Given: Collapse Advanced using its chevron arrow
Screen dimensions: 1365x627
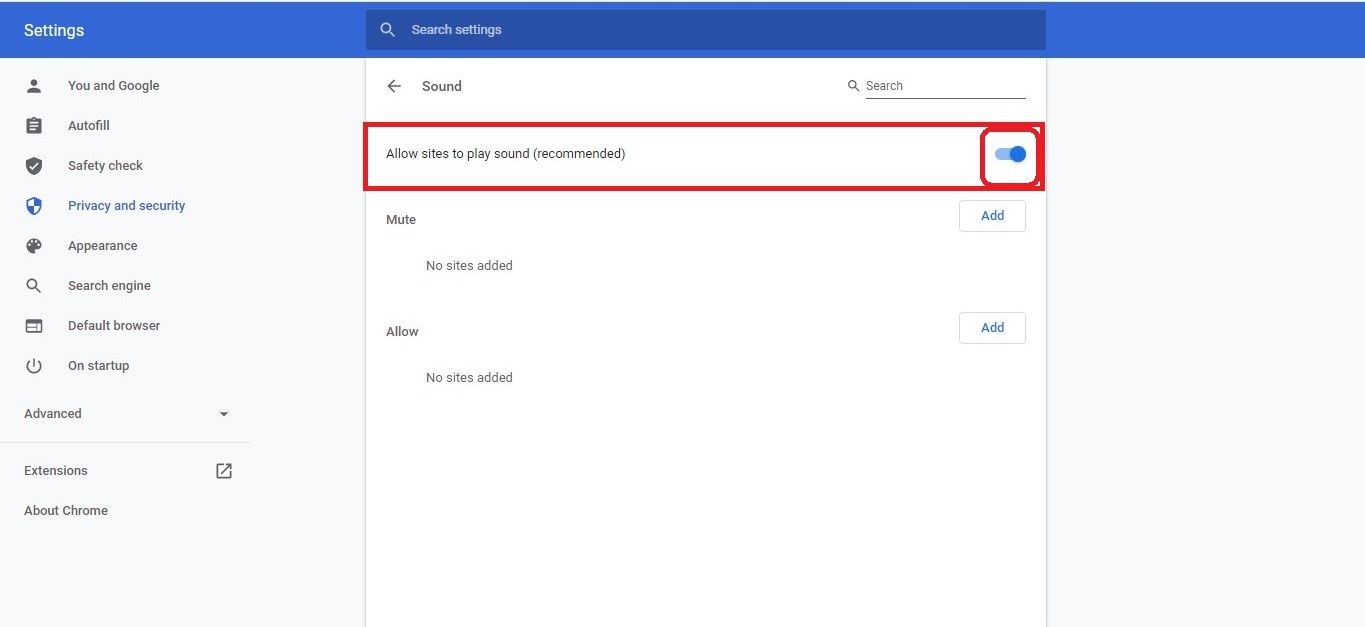Looking at the screenshot, I should tap(223, 413).
